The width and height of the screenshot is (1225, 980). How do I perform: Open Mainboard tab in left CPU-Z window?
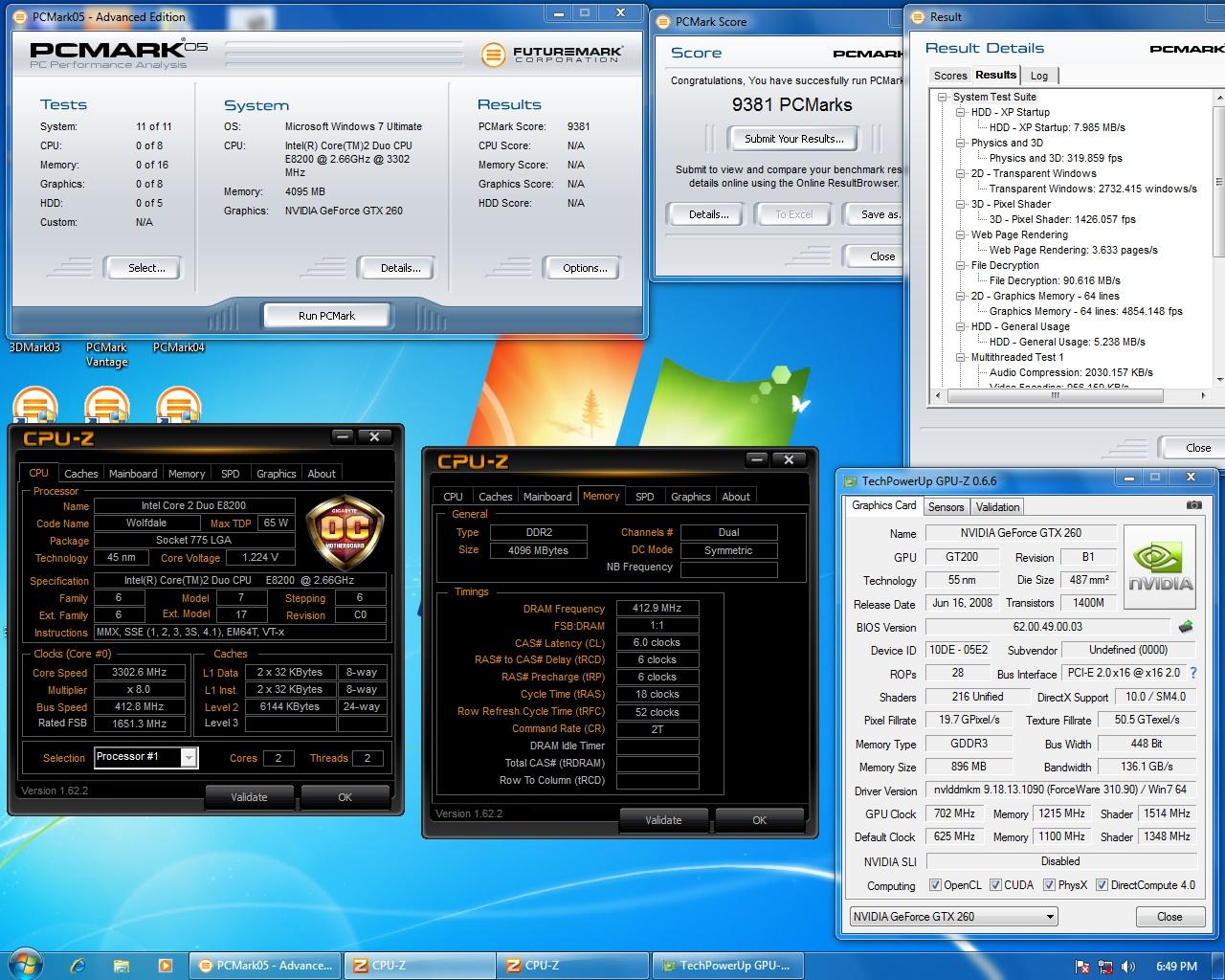133,474
